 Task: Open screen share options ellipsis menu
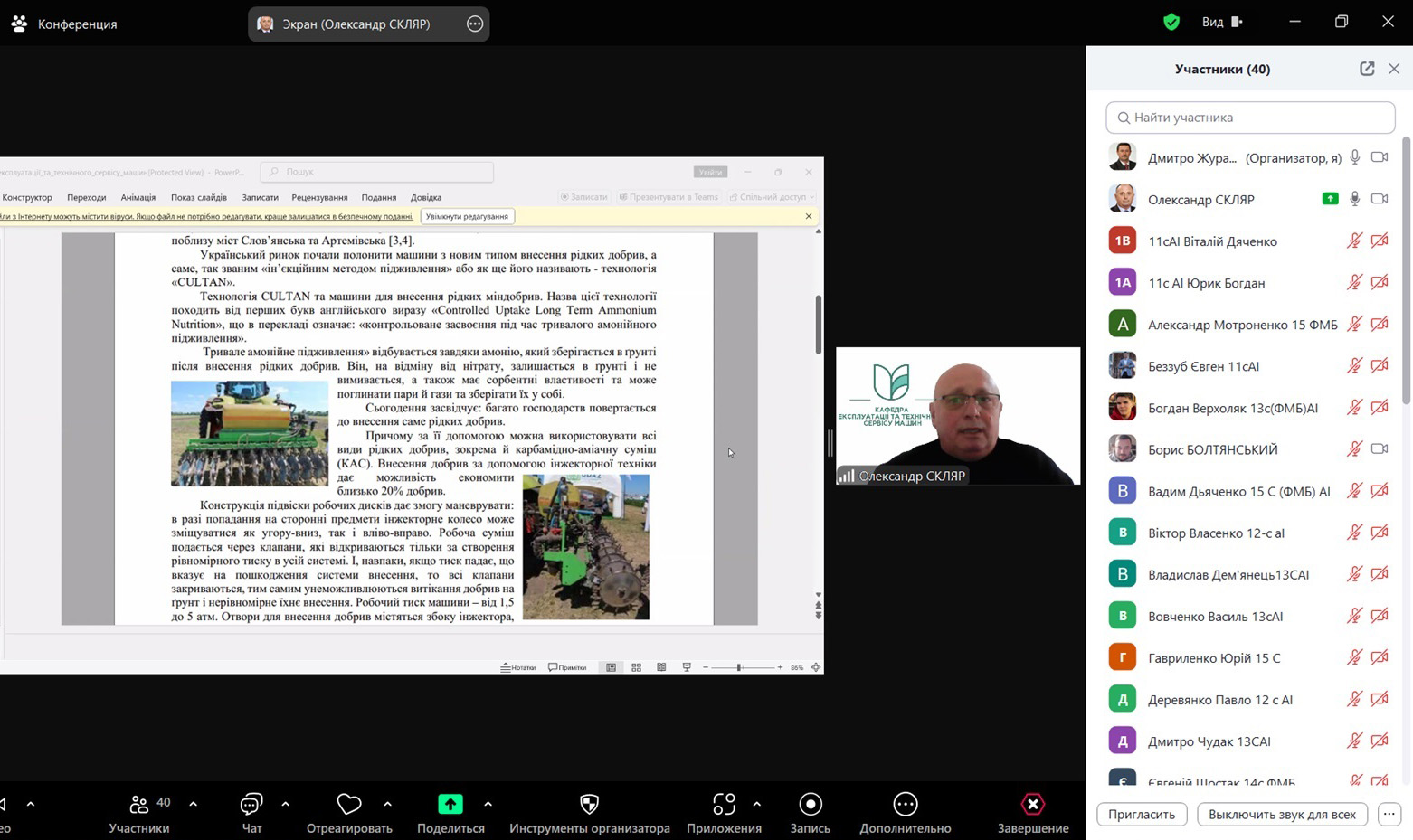pos(475,24)
